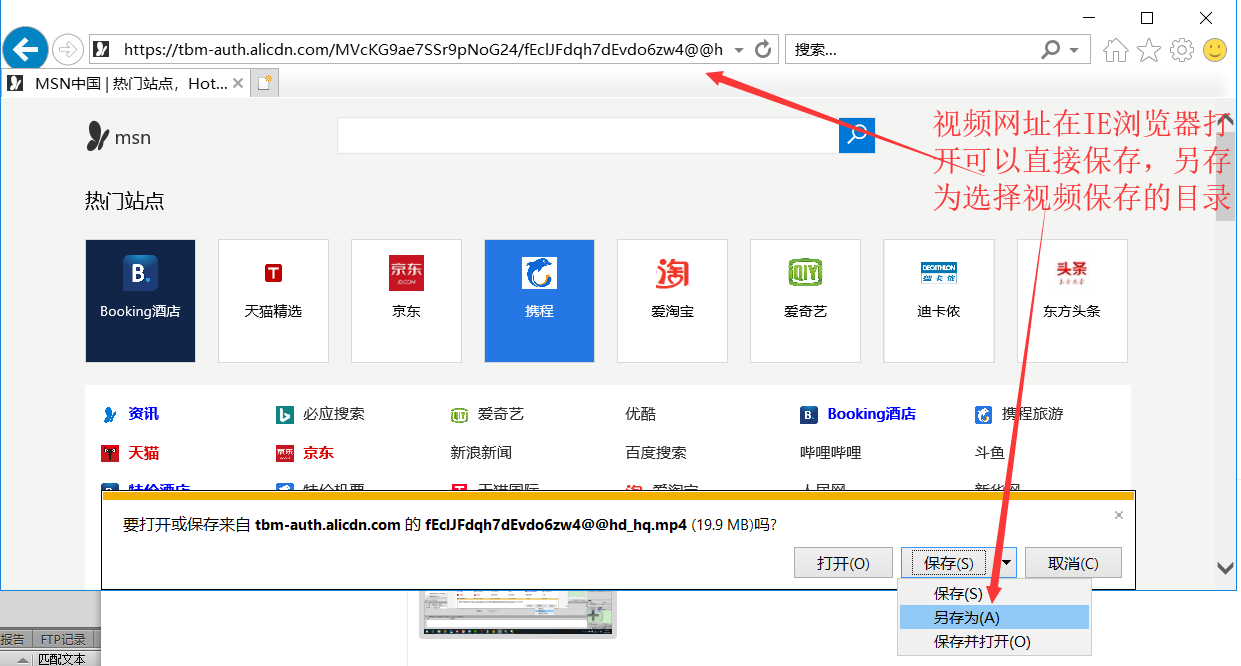Expand the 保存(S) split-button arrow

point(1006,563)
